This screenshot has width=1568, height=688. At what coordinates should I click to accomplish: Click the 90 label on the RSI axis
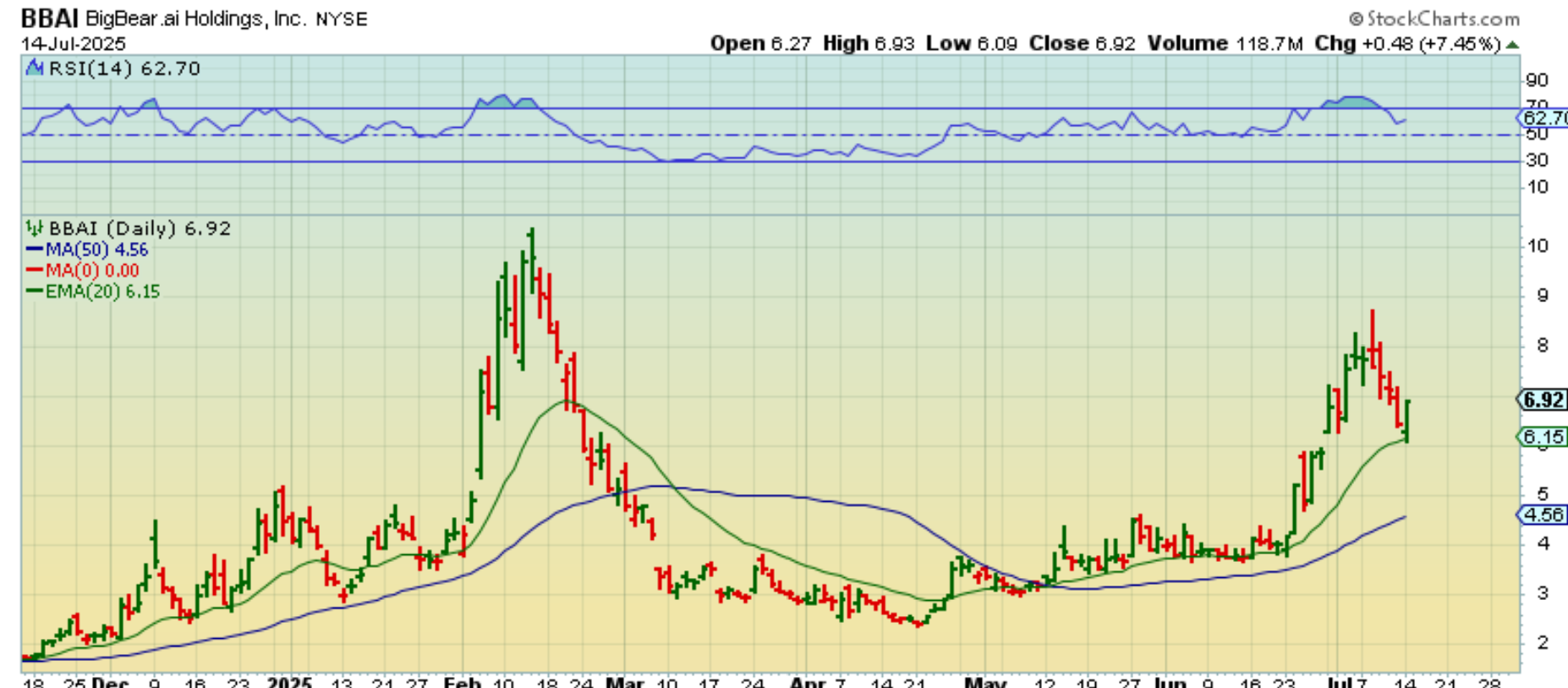pos(1537,80)
